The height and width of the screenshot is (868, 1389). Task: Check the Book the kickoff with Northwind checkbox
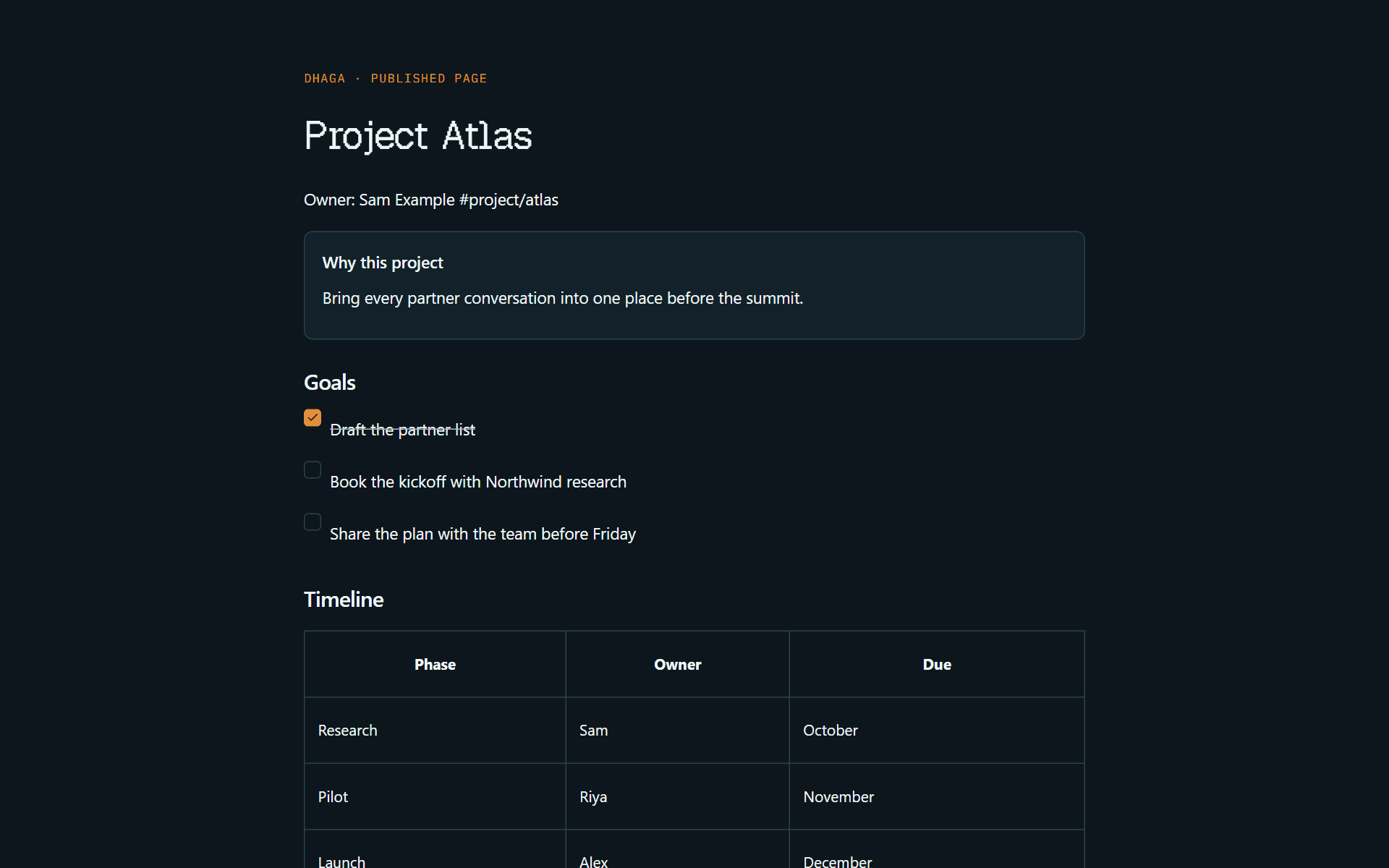pos(313,470)
